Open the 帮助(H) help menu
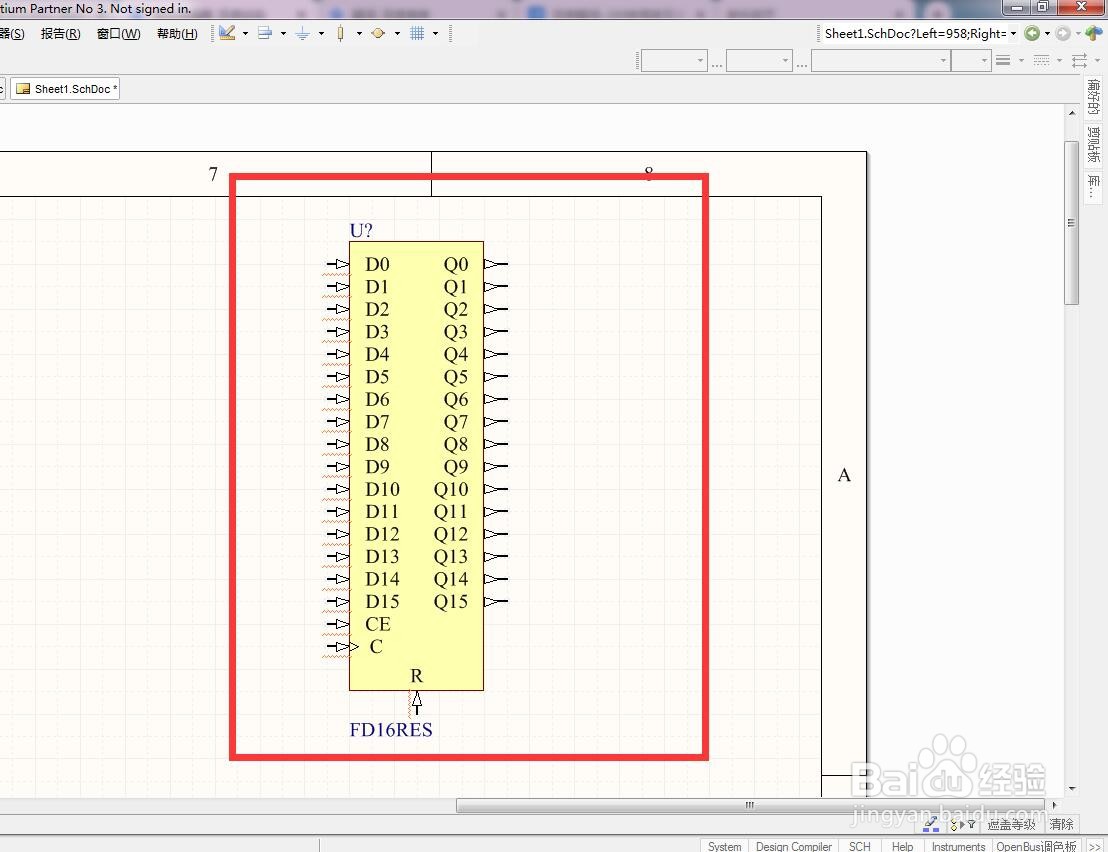Viewport: 1108px width, 852px height. click(177, 34)
